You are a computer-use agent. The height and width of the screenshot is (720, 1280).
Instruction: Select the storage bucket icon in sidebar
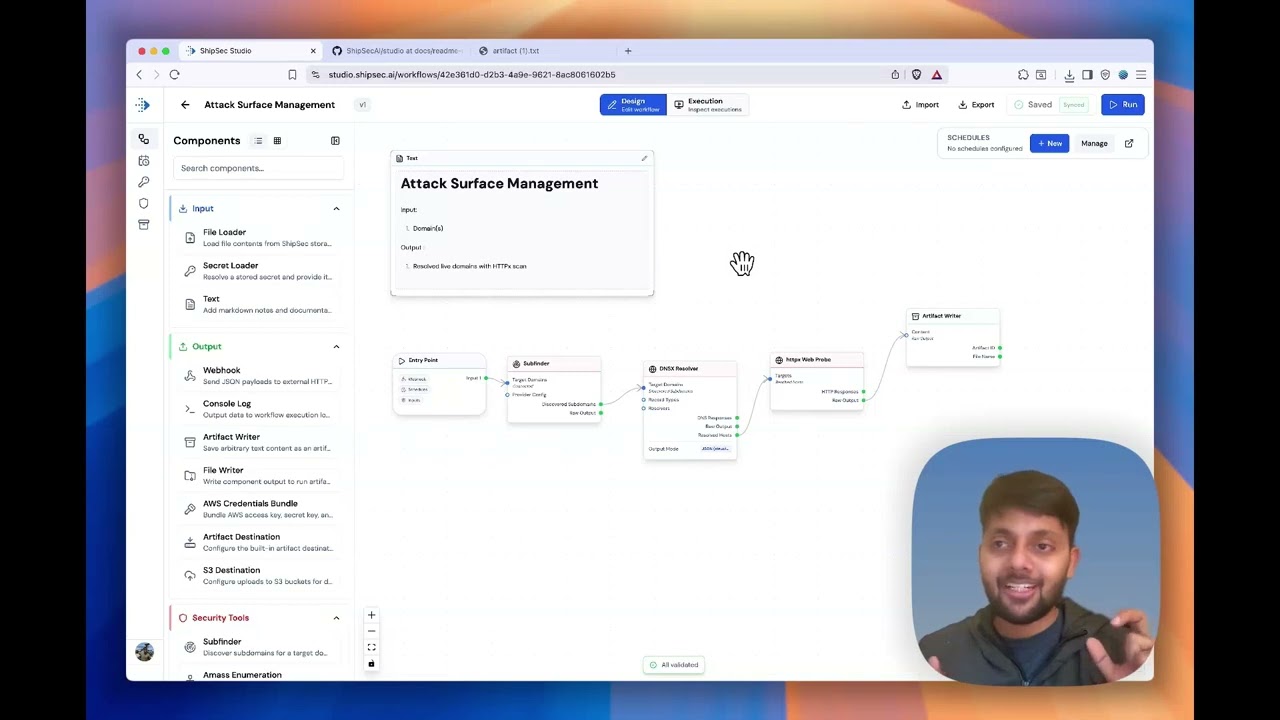[x=144, y=225]
